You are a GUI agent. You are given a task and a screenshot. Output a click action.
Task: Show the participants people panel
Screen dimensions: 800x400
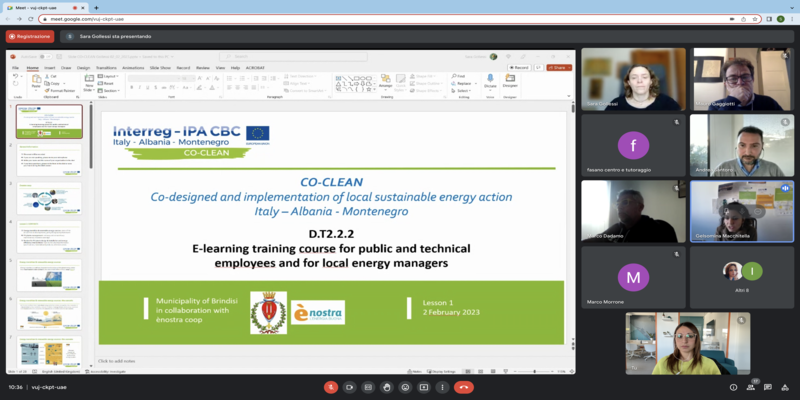(751, 387)
